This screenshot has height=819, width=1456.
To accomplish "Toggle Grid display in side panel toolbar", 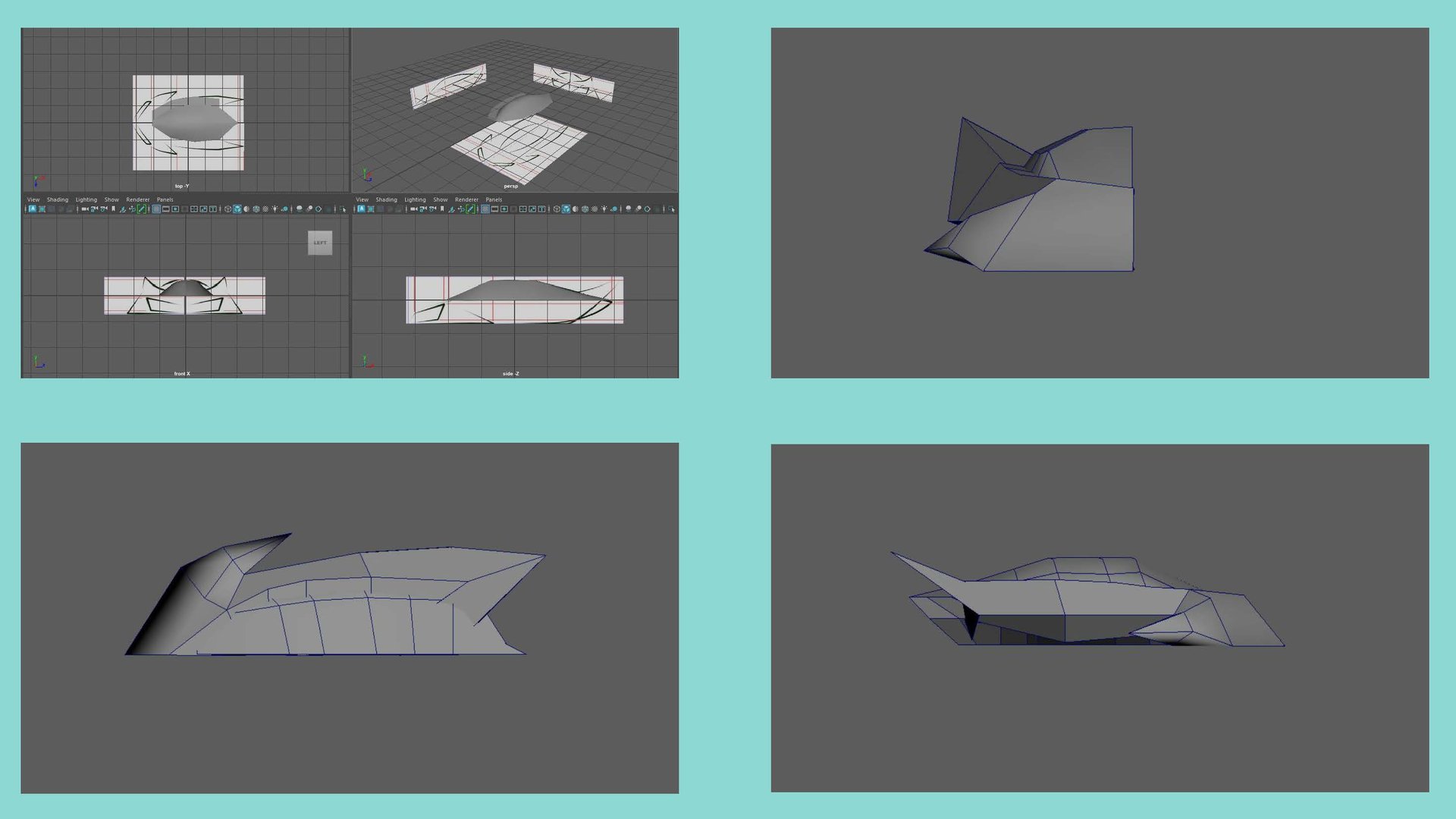I will [485, 209].
